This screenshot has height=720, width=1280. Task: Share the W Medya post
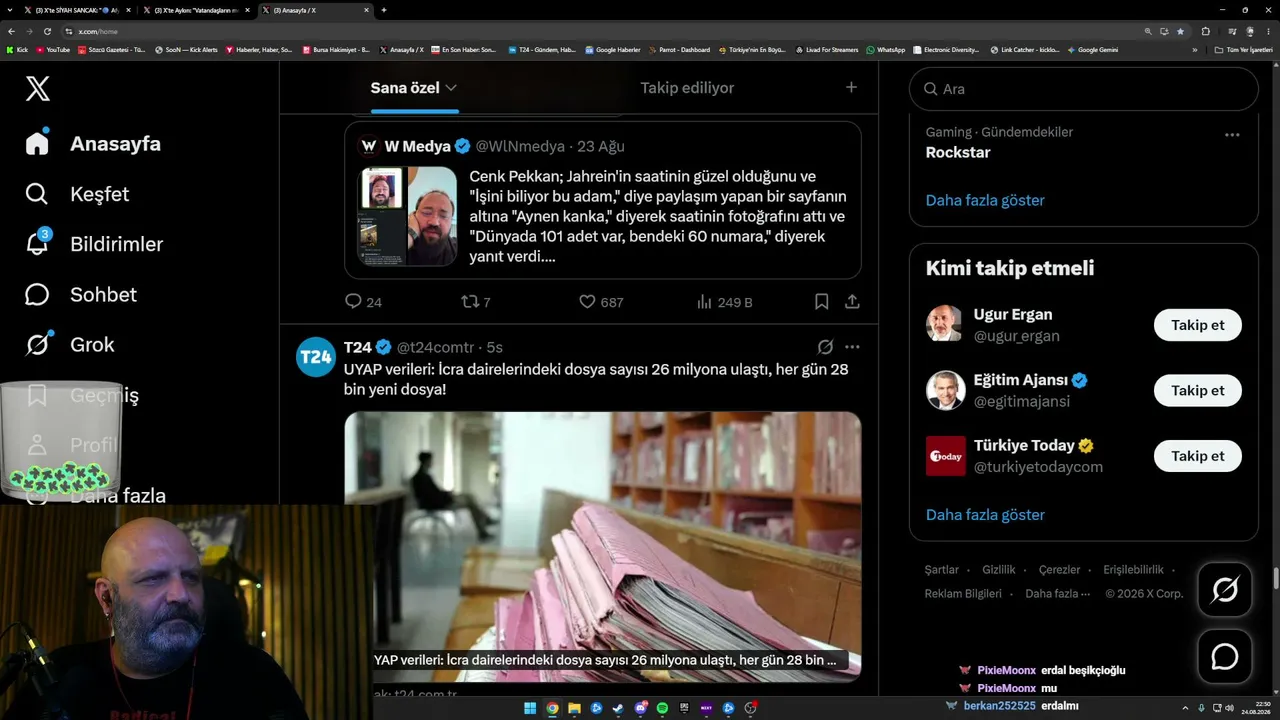[852, 301]
